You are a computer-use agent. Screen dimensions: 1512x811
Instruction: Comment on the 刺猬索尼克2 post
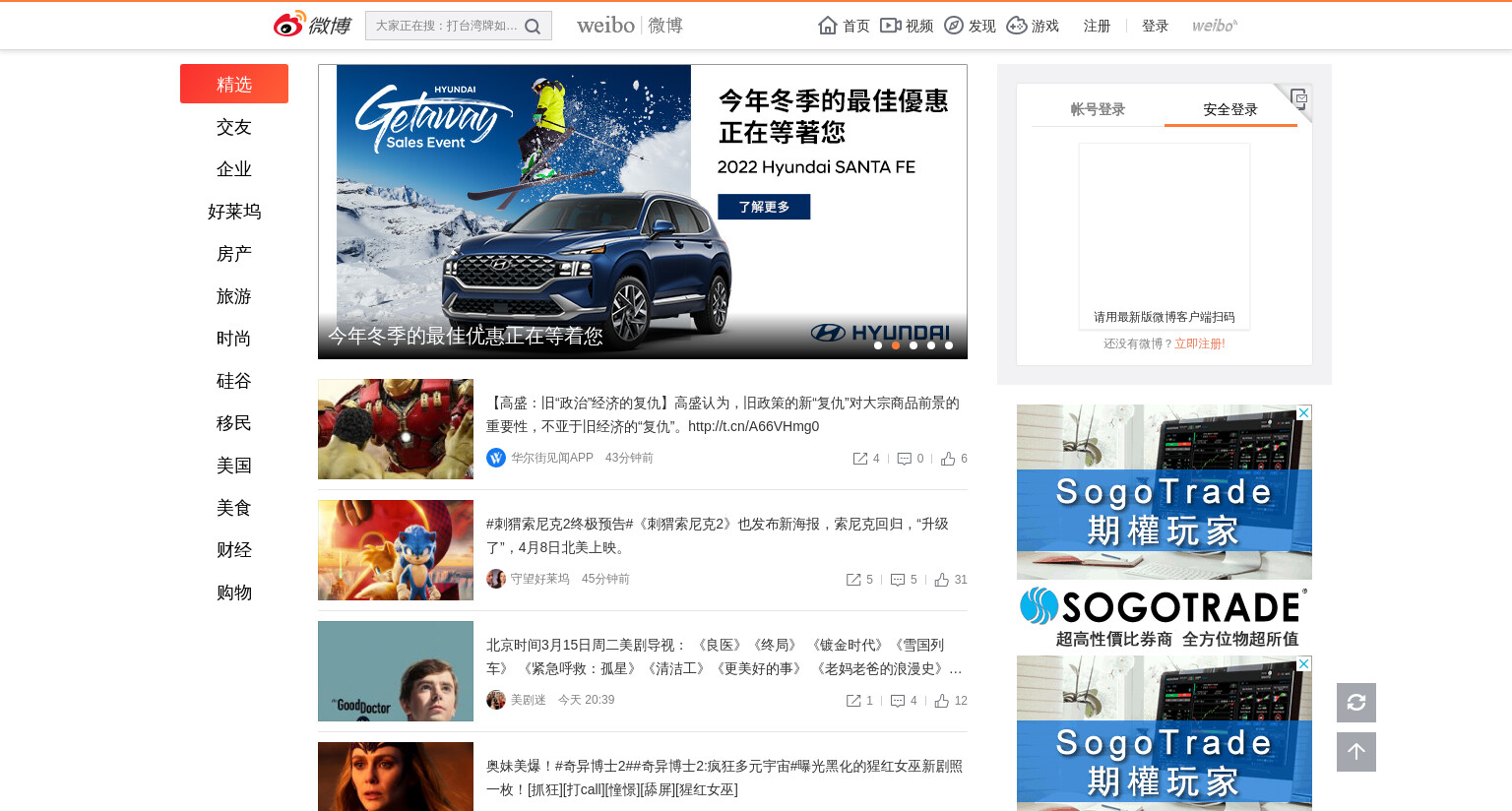(904, 580)
